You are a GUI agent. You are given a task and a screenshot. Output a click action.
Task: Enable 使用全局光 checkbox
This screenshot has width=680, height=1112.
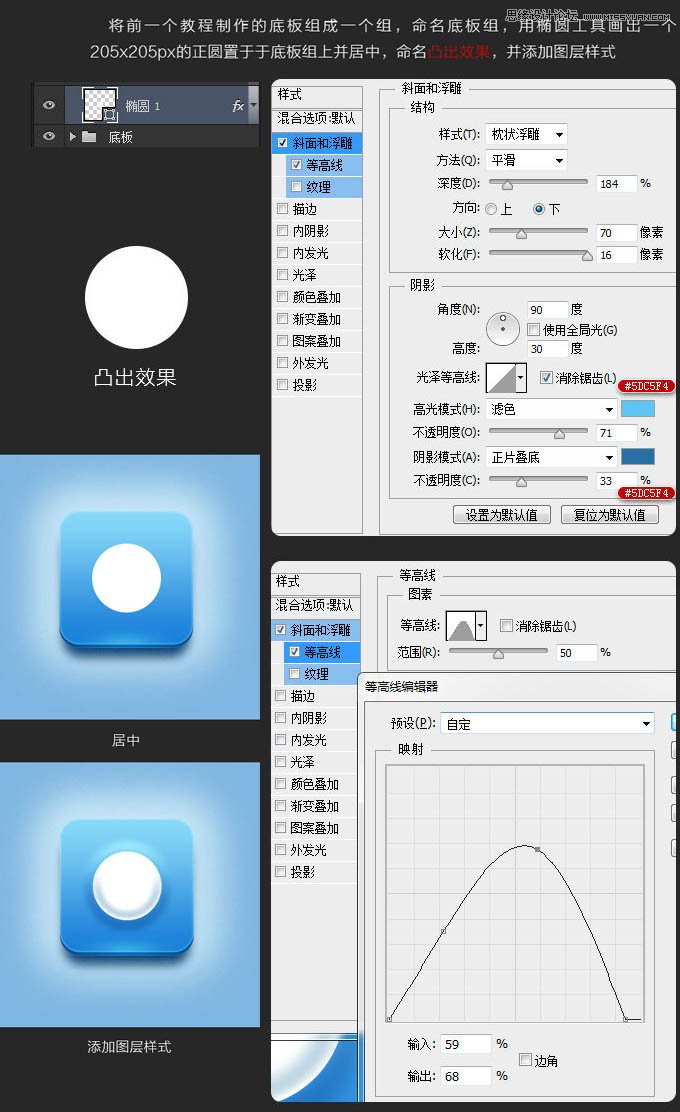click(533, 329)
